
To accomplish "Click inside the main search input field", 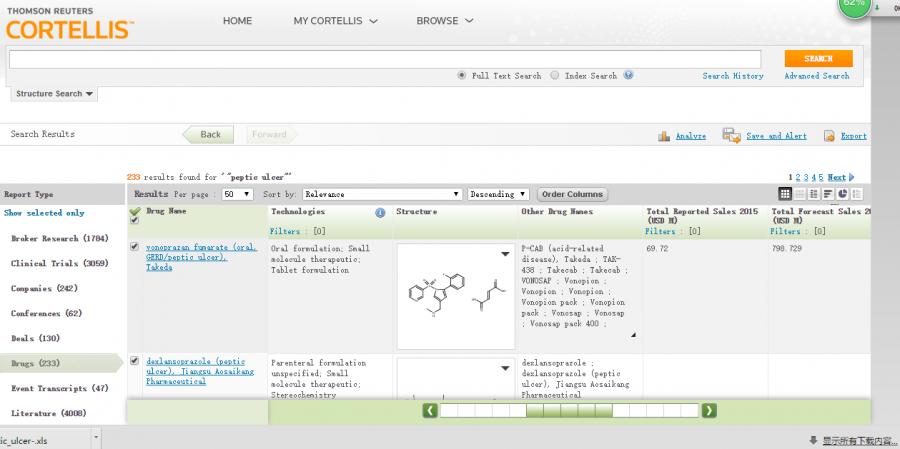I will coord(385,59).
